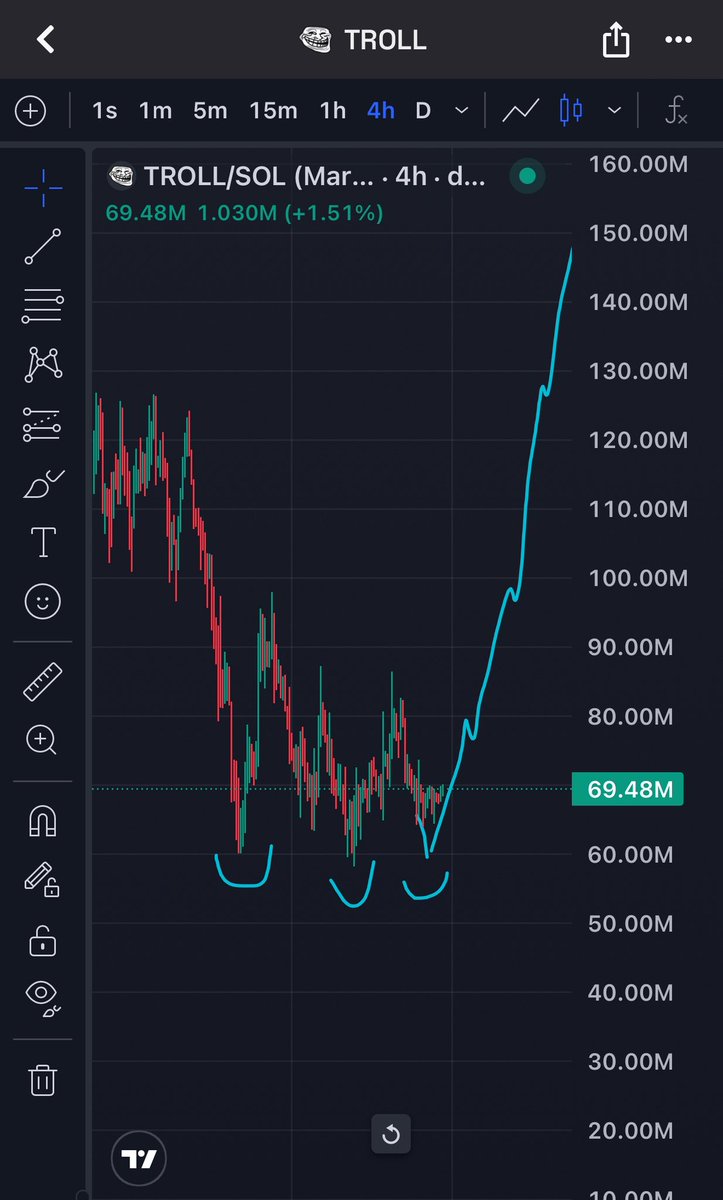
Task: Switch to line chart style
Action: click(521, 110)
